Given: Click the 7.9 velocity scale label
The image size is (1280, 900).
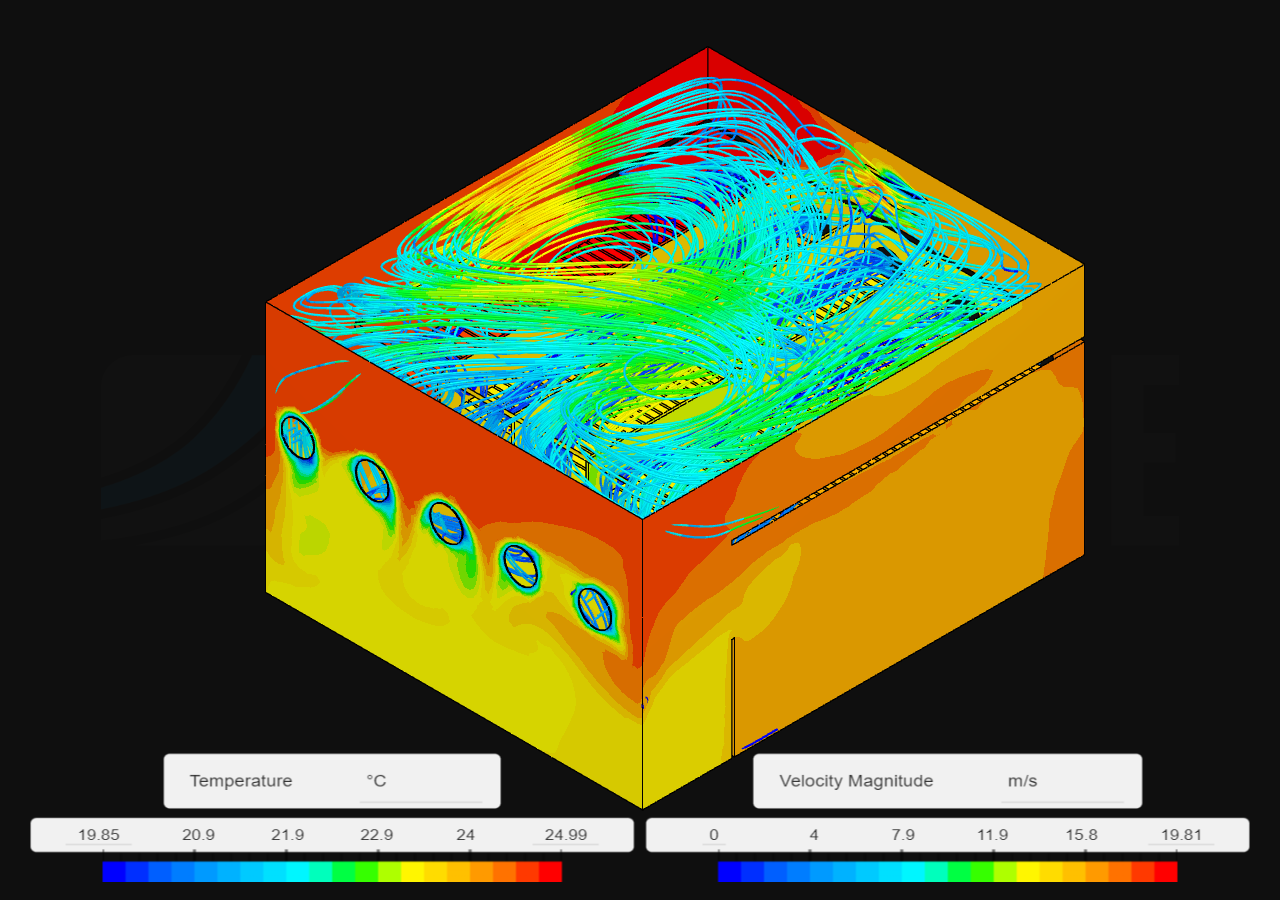Looking at the screenshot, I should tap(903, 835).
